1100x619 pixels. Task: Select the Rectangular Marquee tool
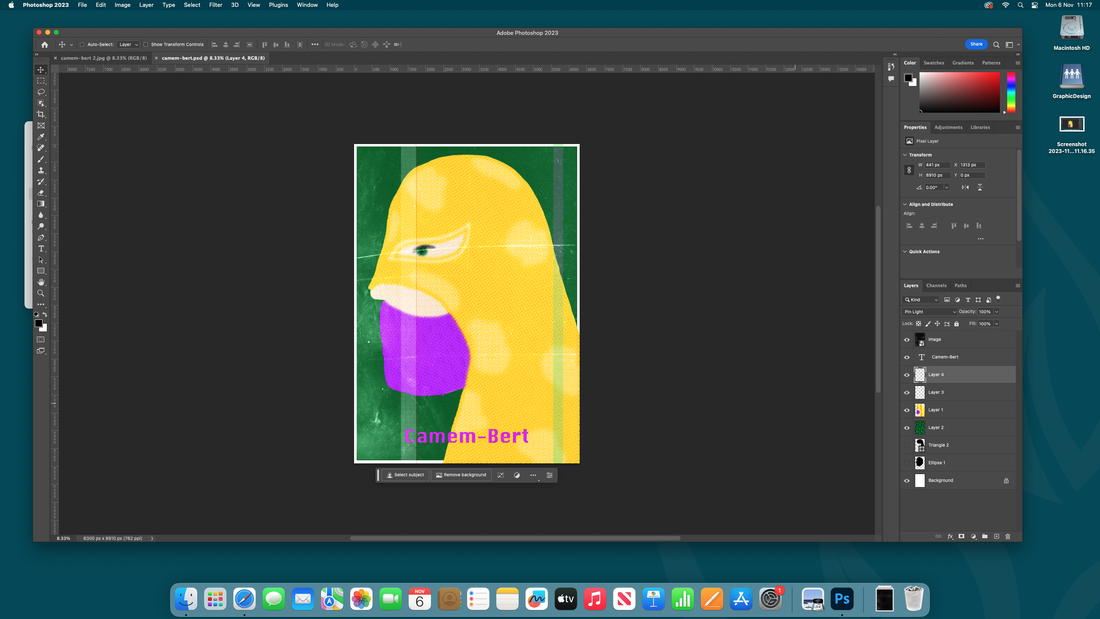click(41, 81)
